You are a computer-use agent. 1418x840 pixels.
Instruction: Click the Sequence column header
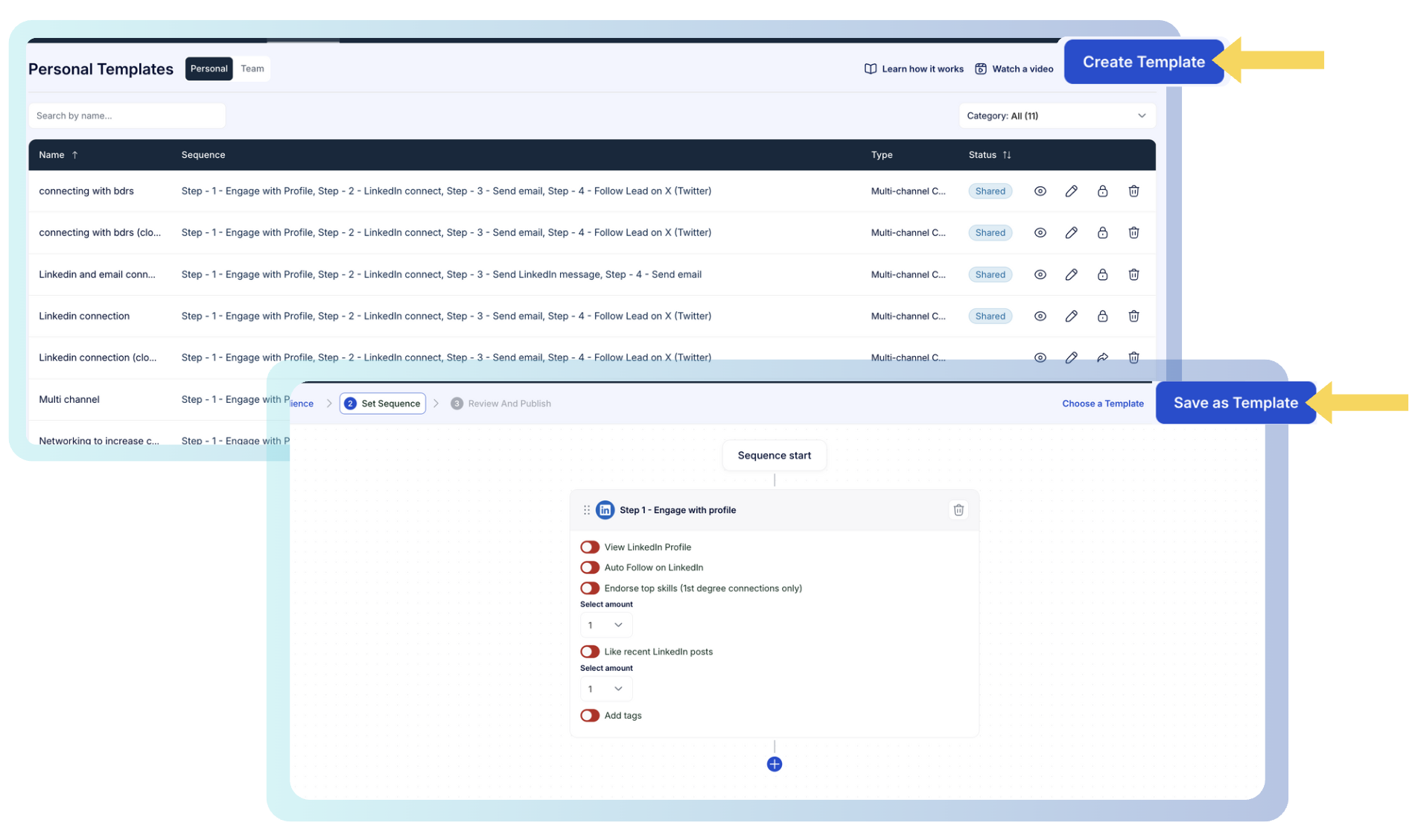pyautogui.click(x=203, y=155)
